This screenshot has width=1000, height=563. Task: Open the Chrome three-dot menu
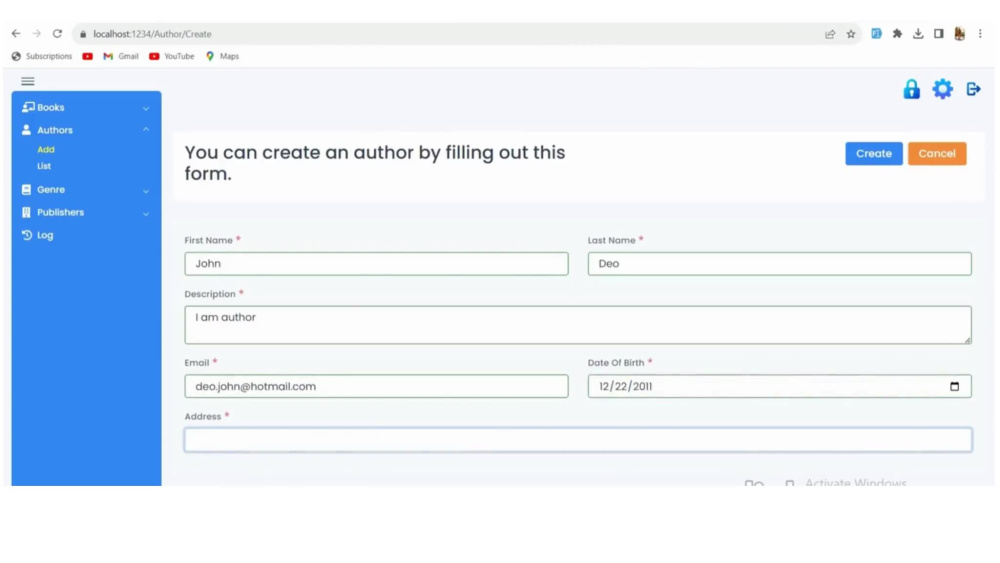(980, 34)
